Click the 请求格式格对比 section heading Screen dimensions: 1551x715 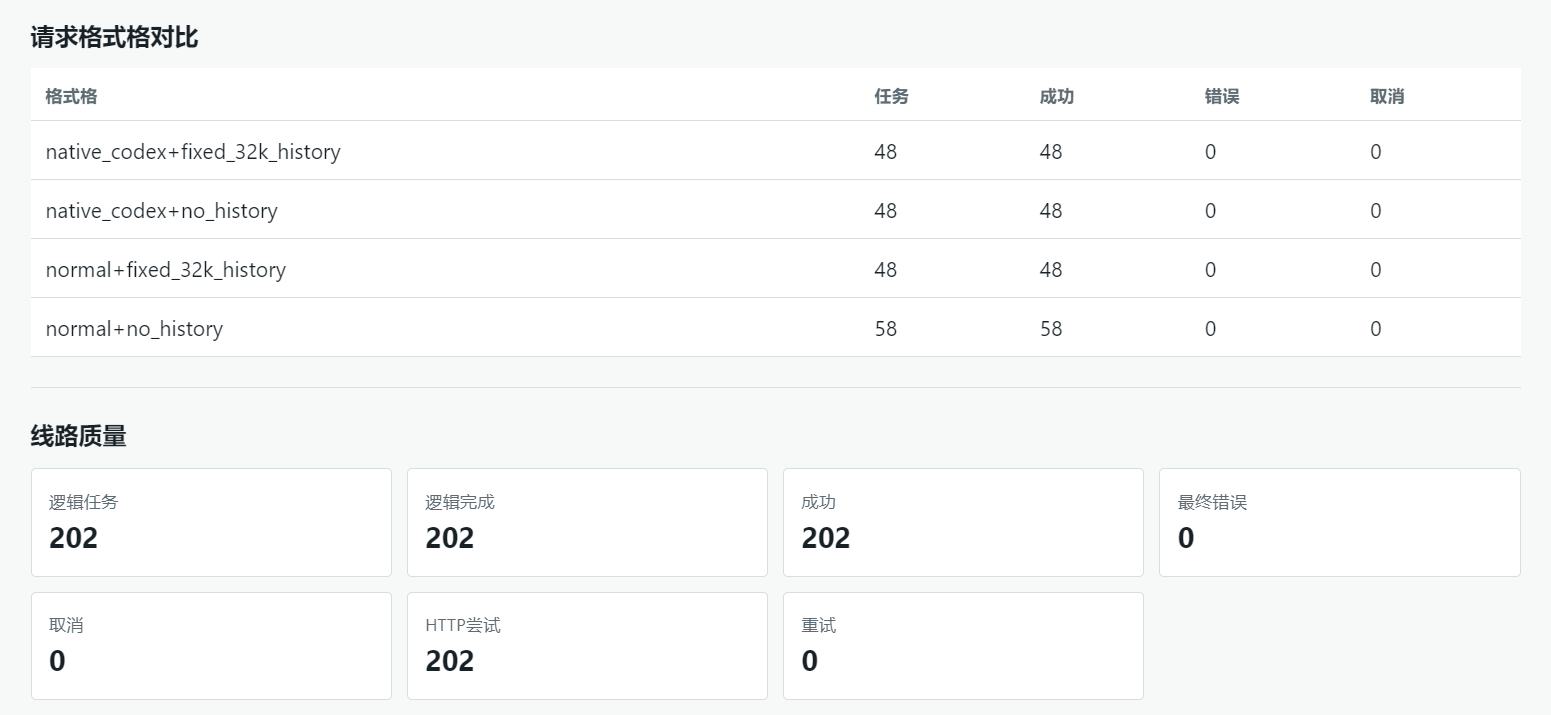[114, 38]
